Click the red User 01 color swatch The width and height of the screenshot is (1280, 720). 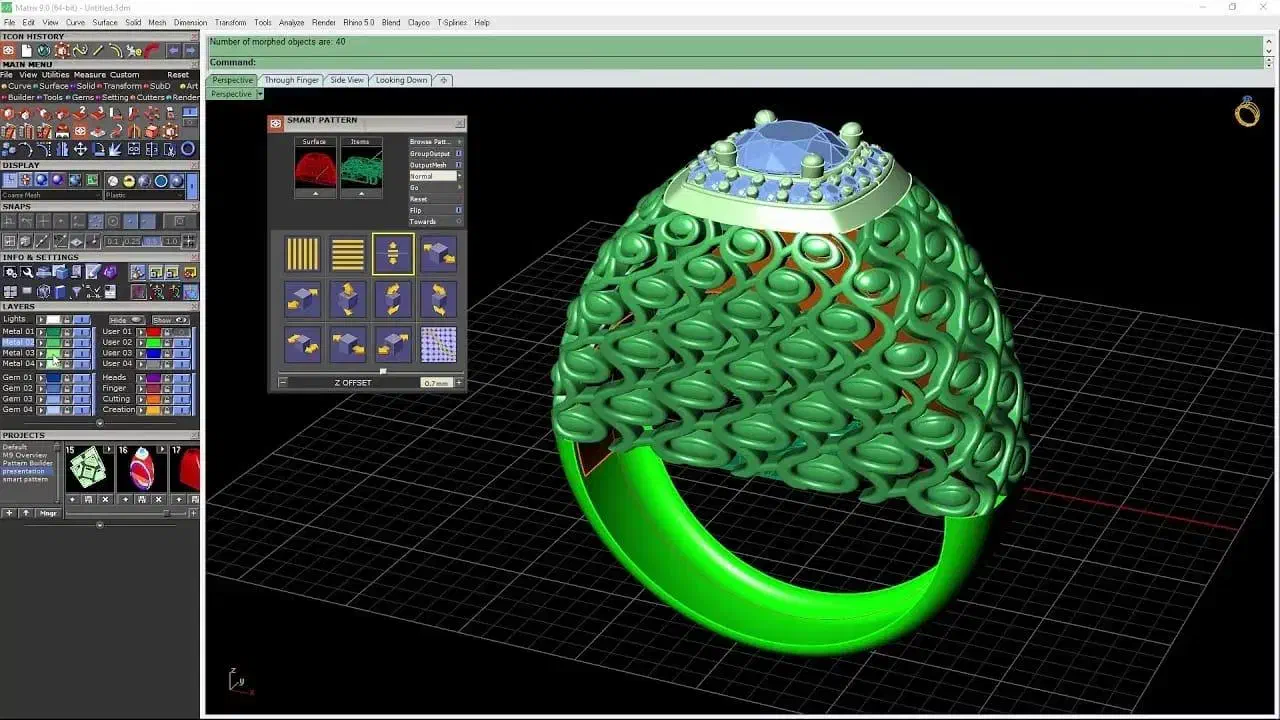[154, 331]
